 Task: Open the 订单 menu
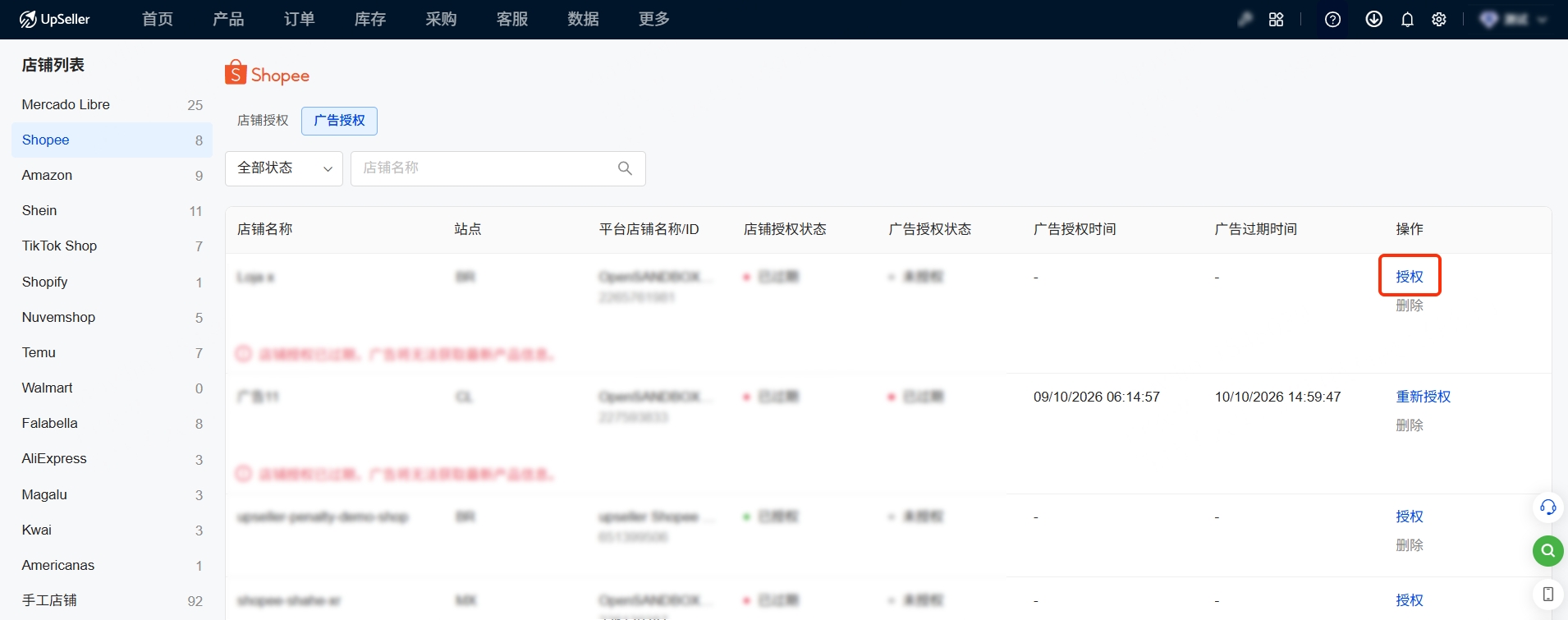[300, 19]
